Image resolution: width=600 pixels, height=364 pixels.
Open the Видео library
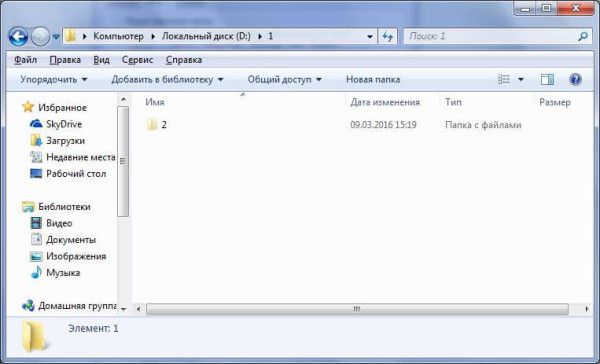59,223
